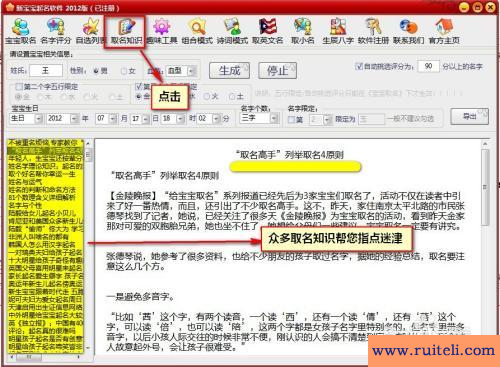
Task: Open the month 07 dropdown
Action: click(113, 119)
